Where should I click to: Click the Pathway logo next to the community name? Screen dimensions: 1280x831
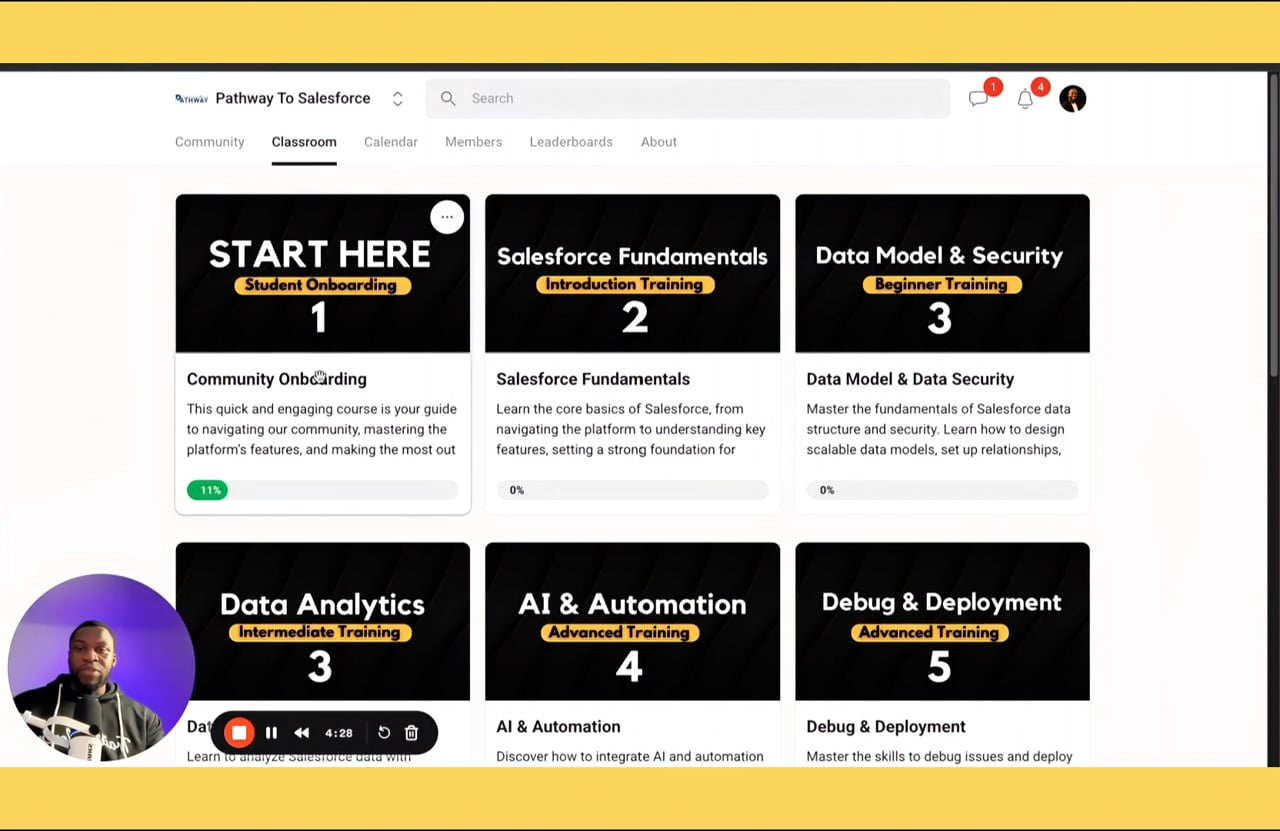[x=191, y=98]
